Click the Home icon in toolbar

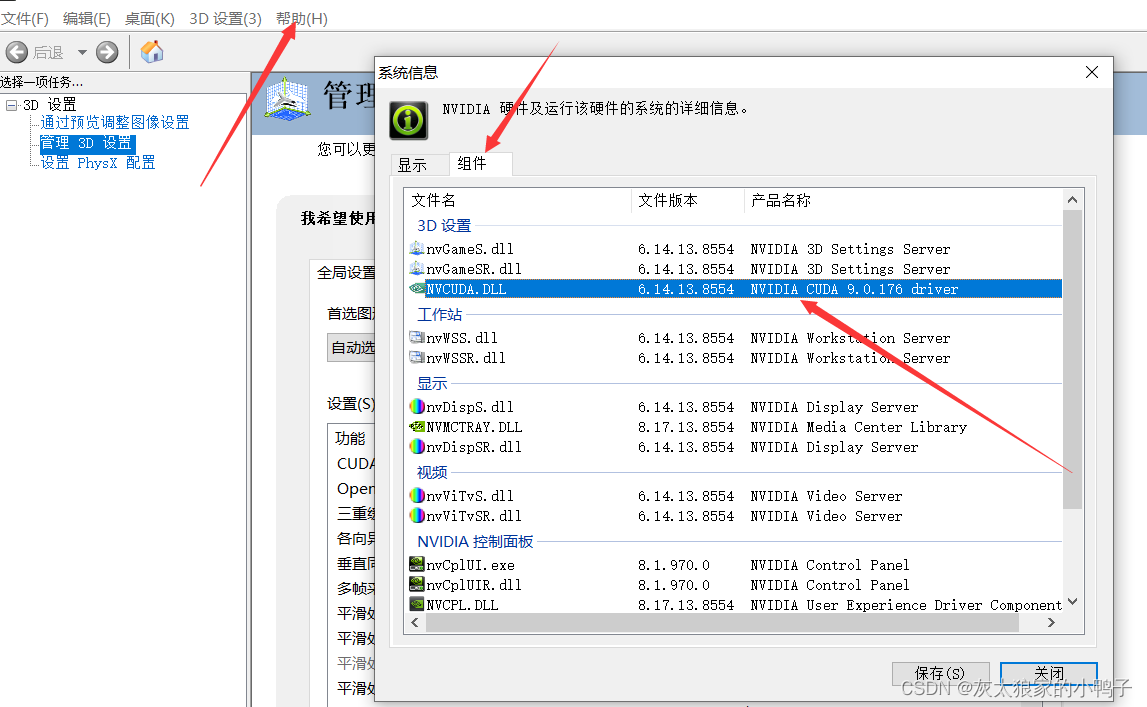point(152,52)
